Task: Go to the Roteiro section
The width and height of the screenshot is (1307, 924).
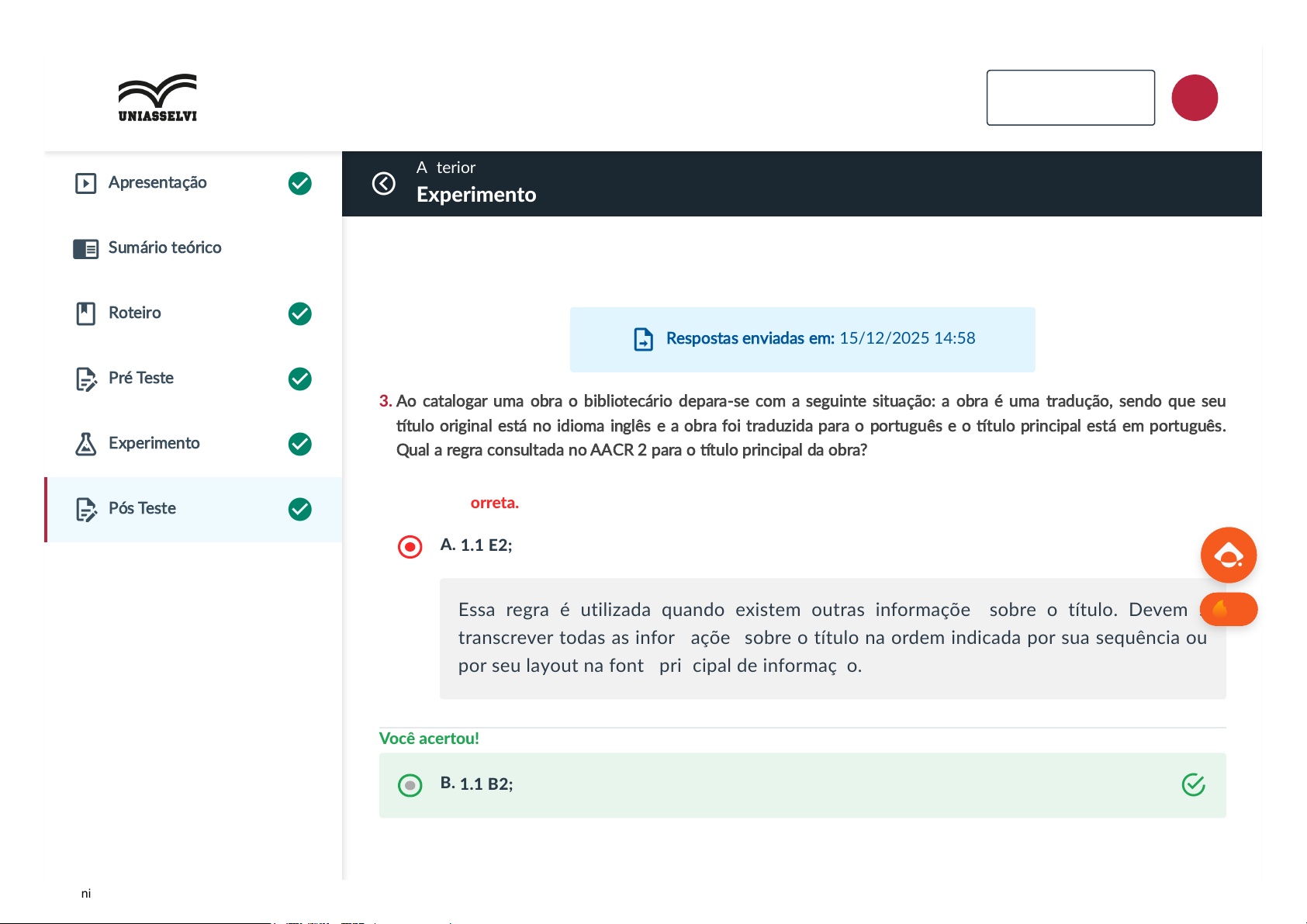Action: 135,313
